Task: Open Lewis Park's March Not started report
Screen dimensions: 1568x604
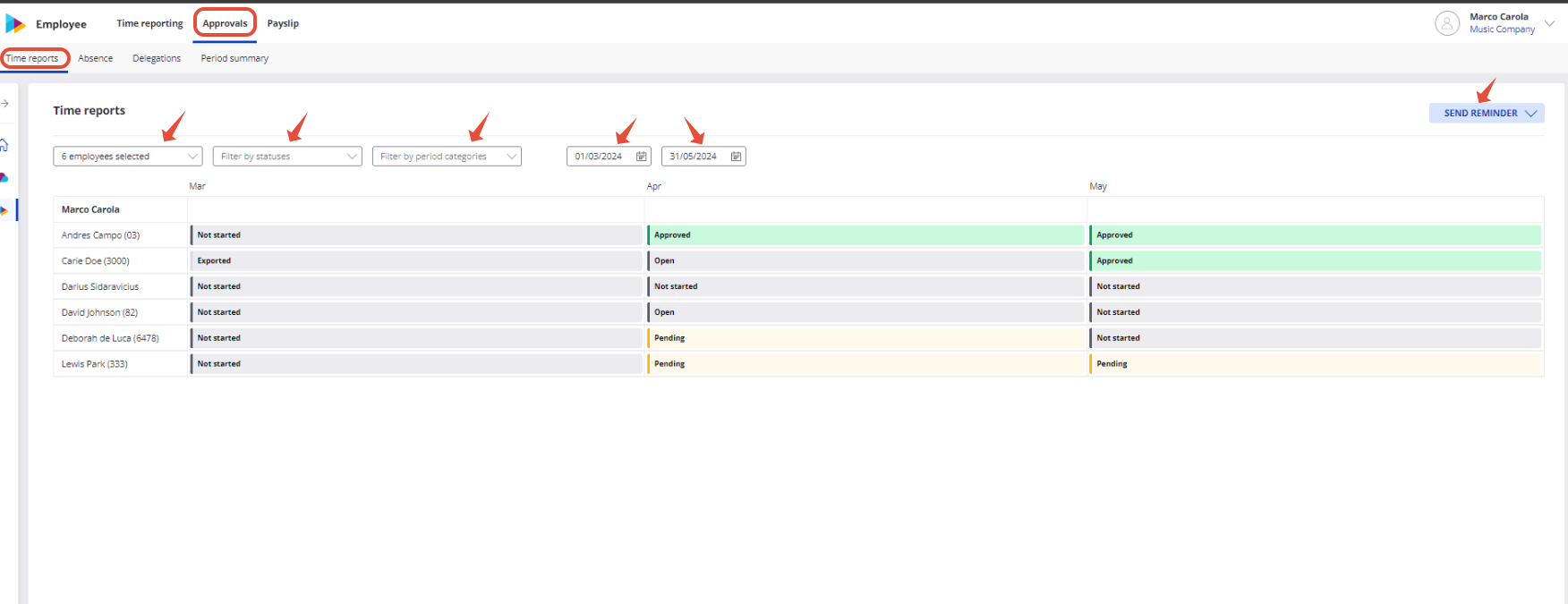Action: [415, 364]
